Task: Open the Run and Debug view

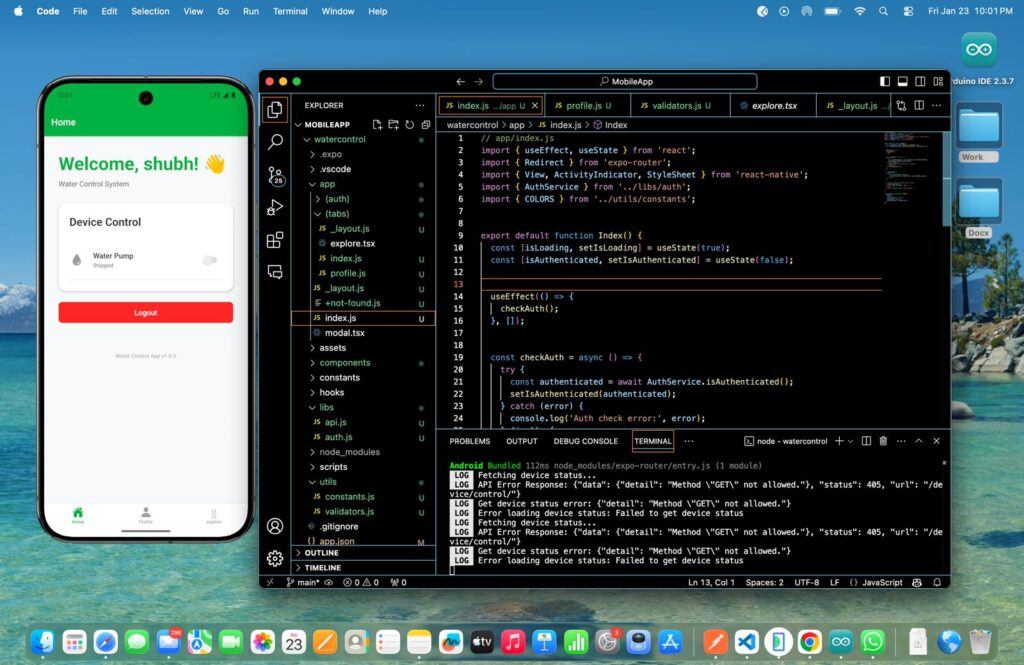Action: click(275, 208)
